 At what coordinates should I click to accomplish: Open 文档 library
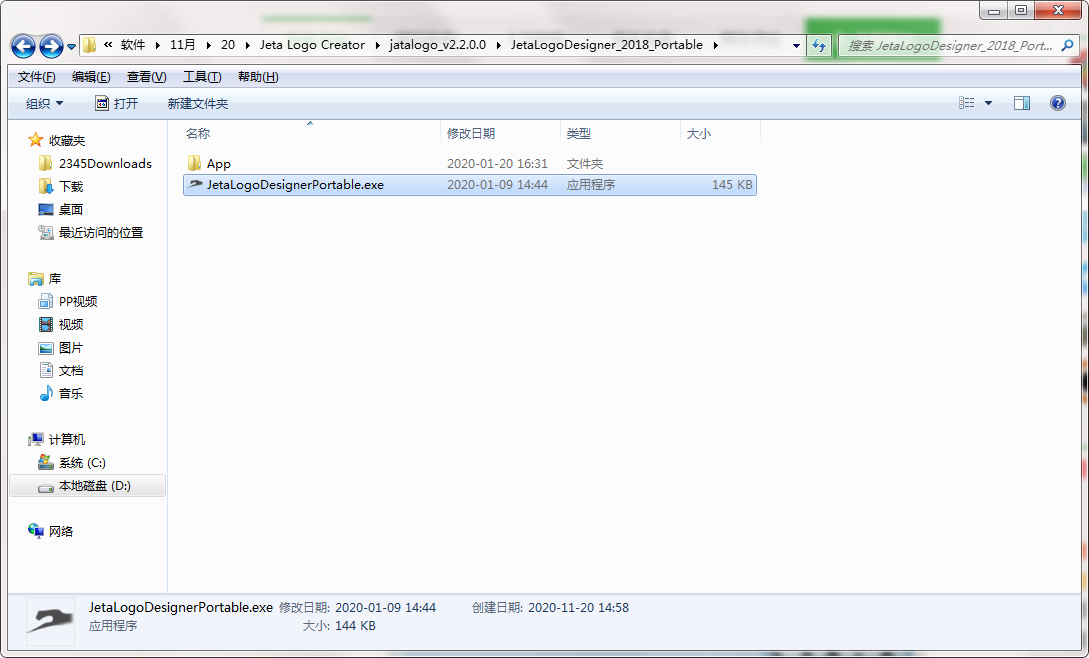click(71, 370)
